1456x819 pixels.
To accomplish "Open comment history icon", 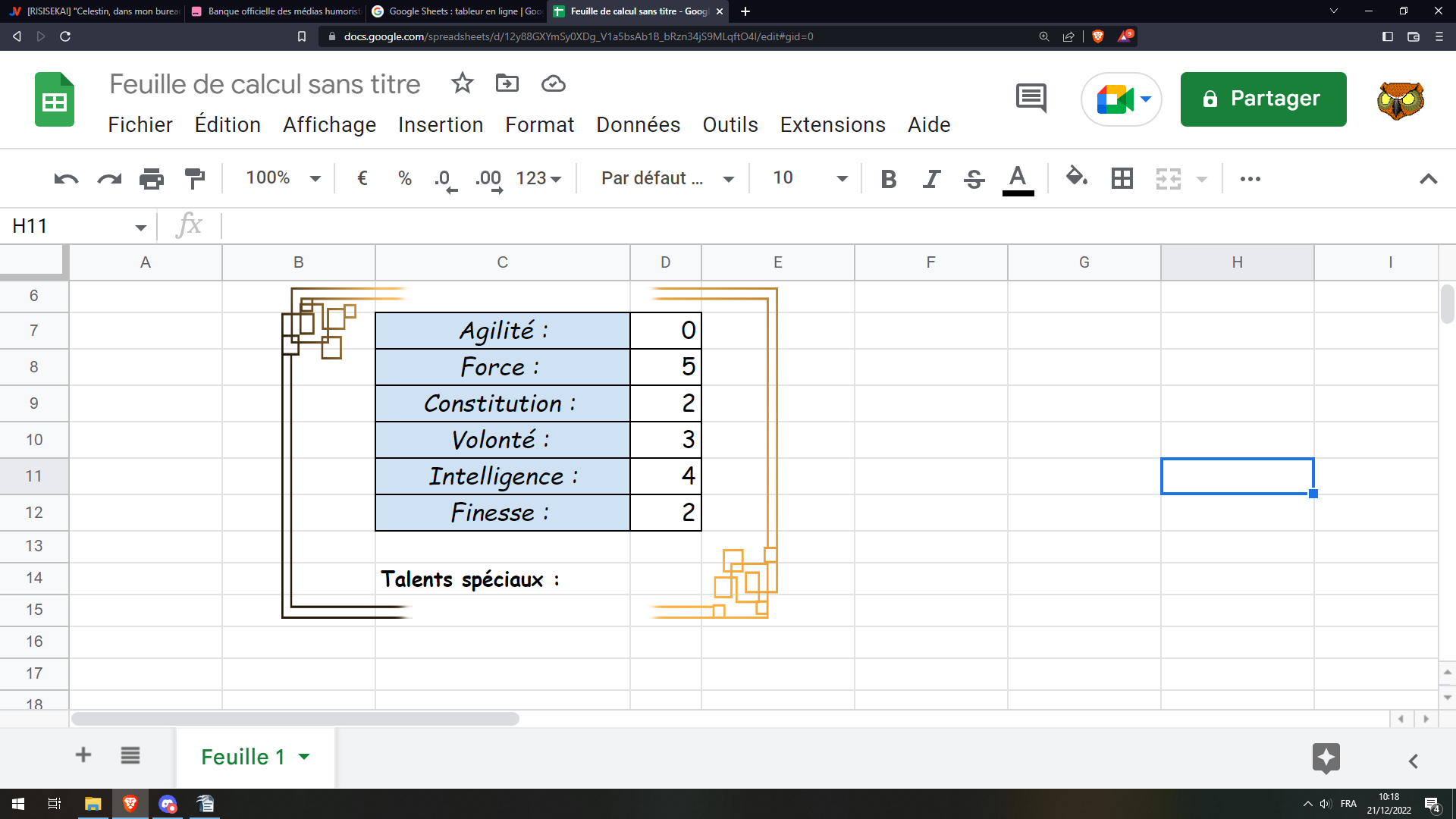I will point(1031,99).
